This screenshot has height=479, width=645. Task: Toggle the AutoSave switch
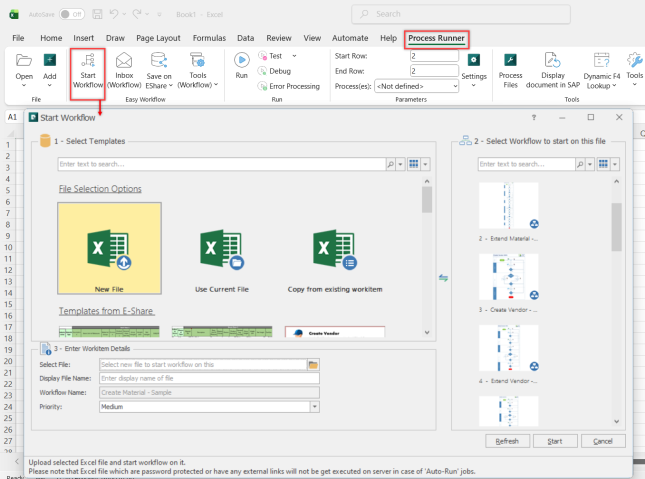(72, 14)
